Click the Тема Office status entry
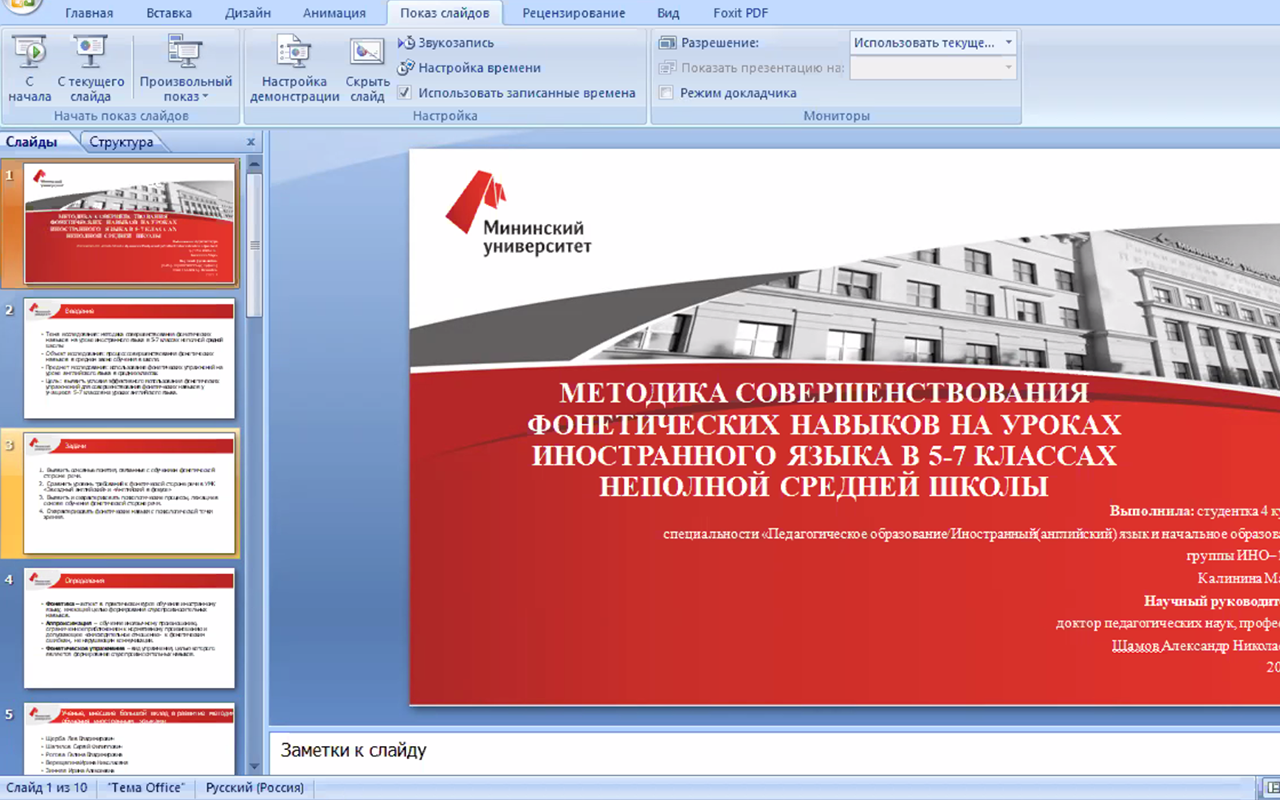The image size is (1280, 800). [x=146, y=788]
